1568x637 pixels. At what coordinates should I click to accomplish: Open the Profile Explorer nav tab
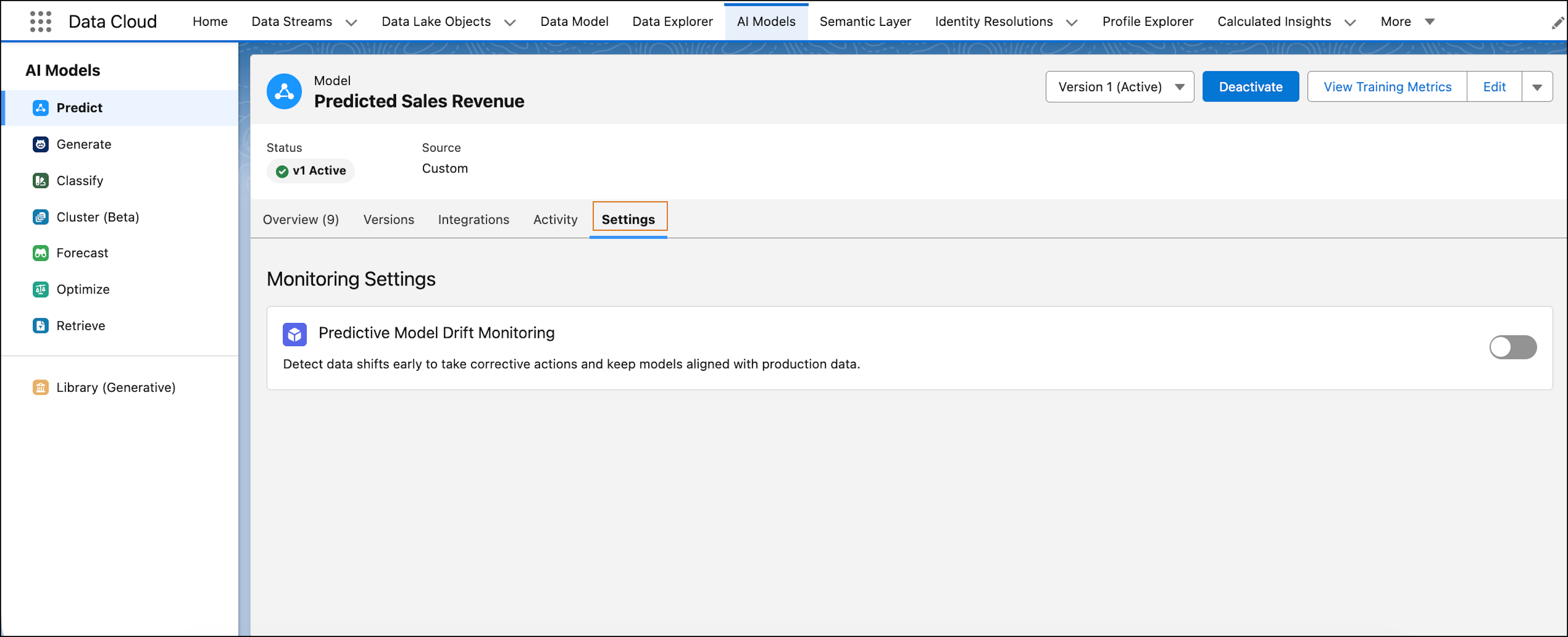pos(1148,21)
